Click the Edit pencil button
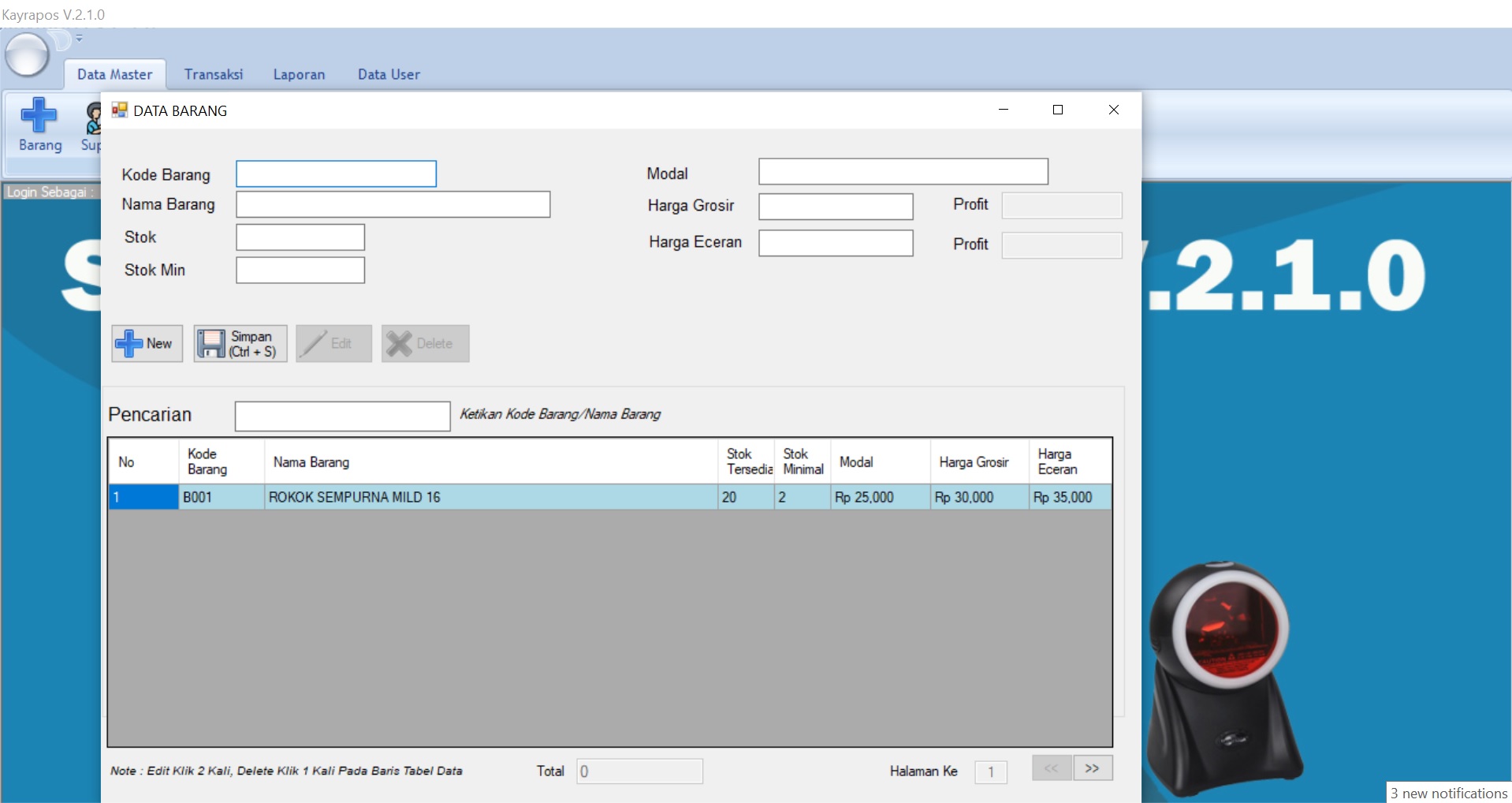 pyautogui.click(x=333, y=344)
